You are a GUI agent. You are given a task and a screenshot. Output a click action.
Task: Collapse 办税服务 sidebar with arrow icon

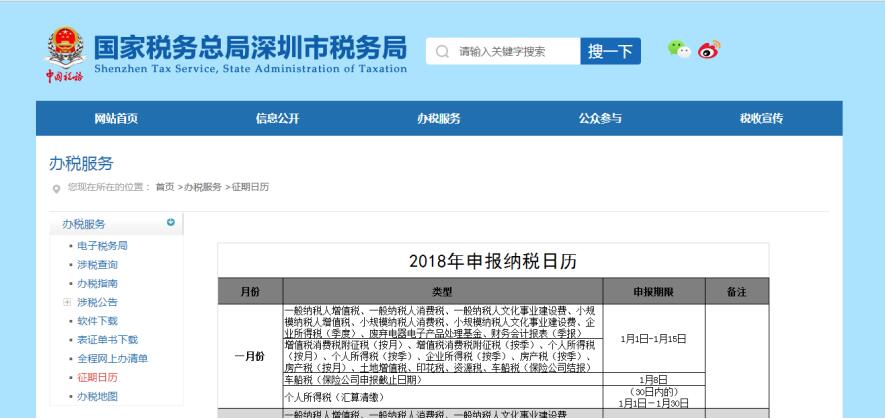click(x=171, y=222)
